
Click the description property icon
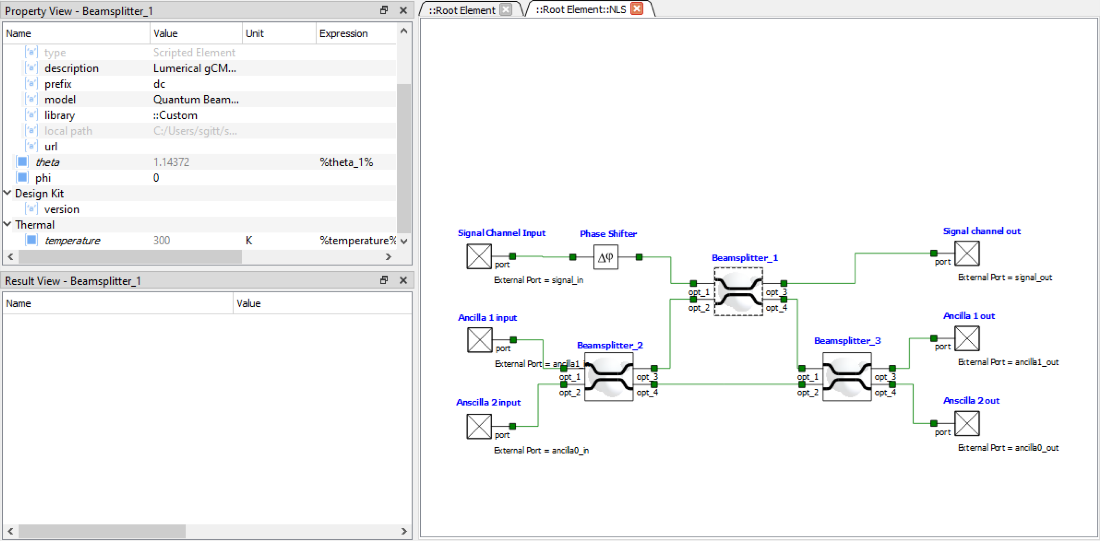[31, 68]
